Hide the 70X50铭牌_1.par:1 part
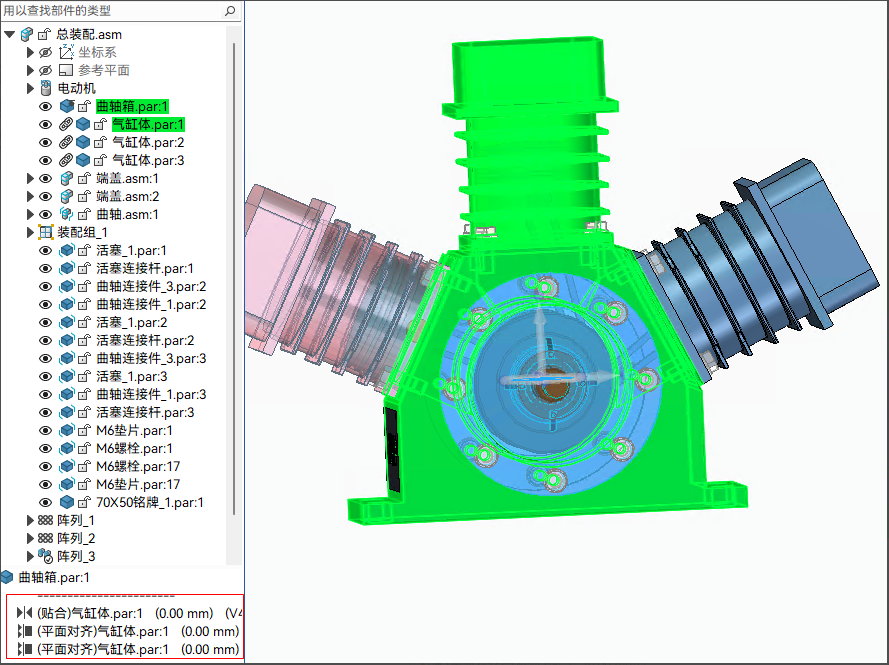This screenshot has width=889, height=665. click(45, 502)
